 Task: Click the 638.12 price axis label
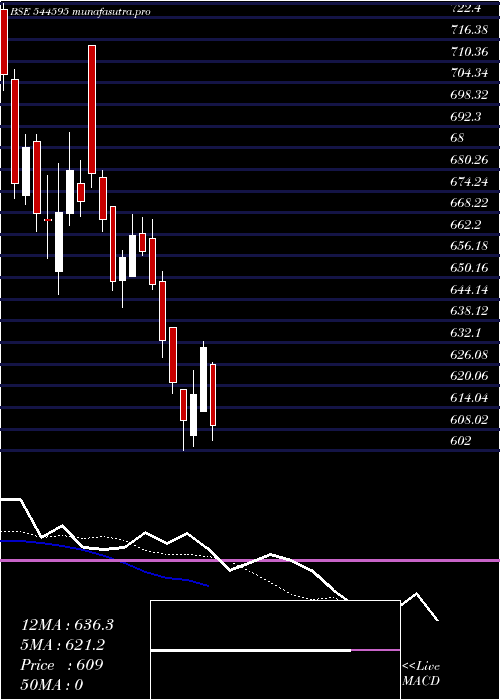click(x=470, y=311)
